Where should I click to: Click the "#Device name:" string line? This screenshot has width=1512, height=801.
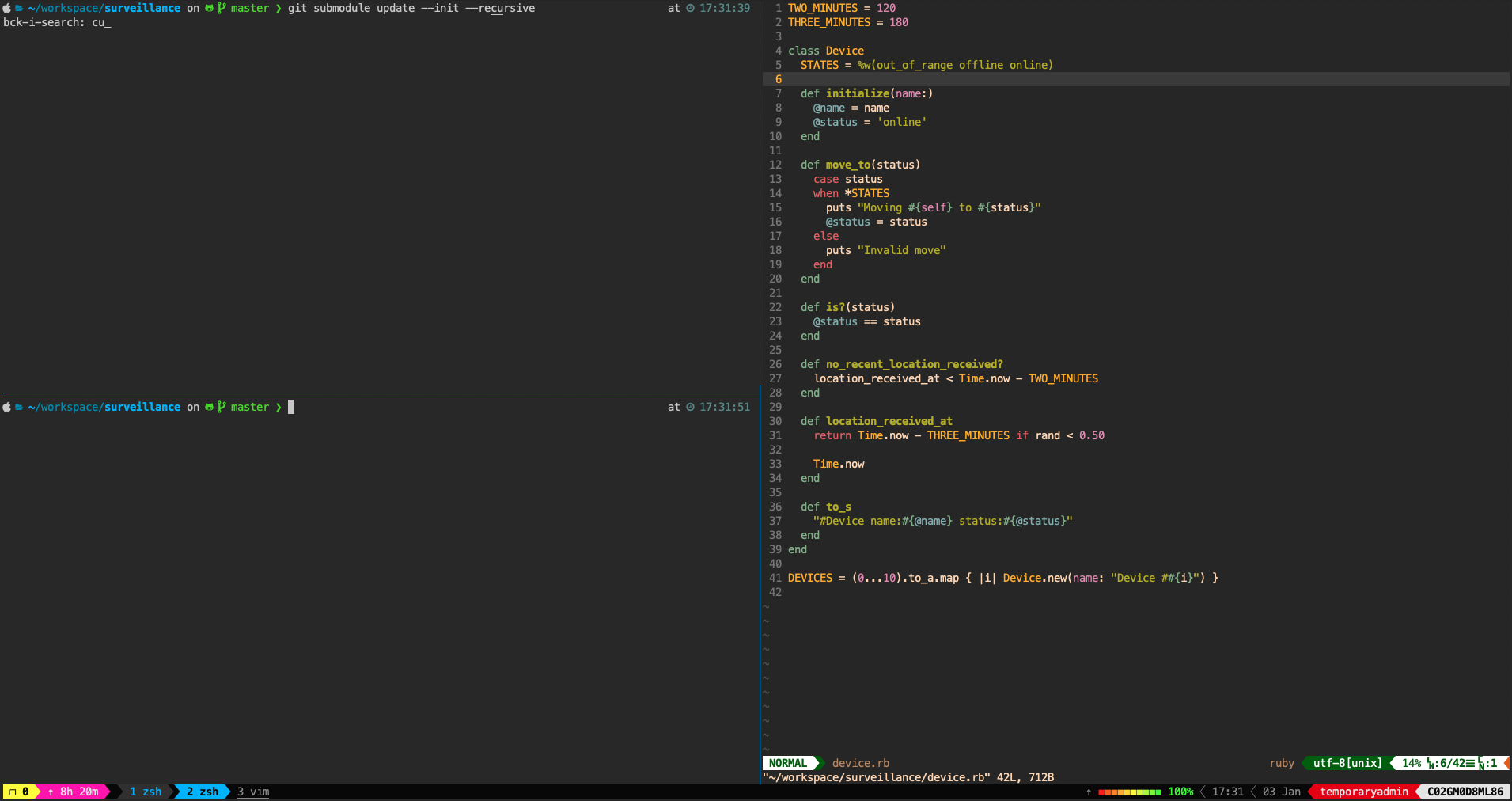click(943, 521)
